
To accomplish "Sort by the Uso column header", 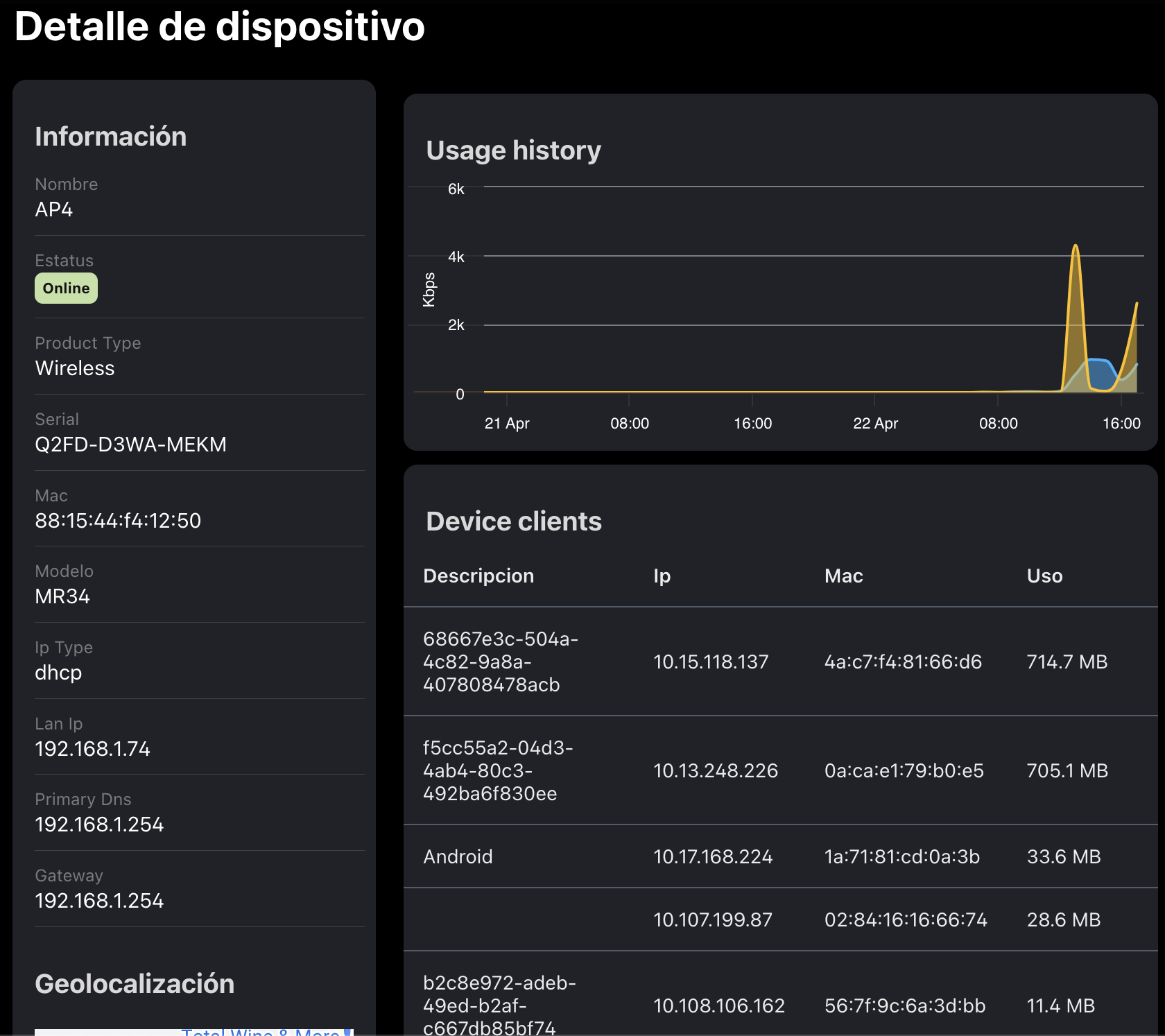I will point(1044,576).
